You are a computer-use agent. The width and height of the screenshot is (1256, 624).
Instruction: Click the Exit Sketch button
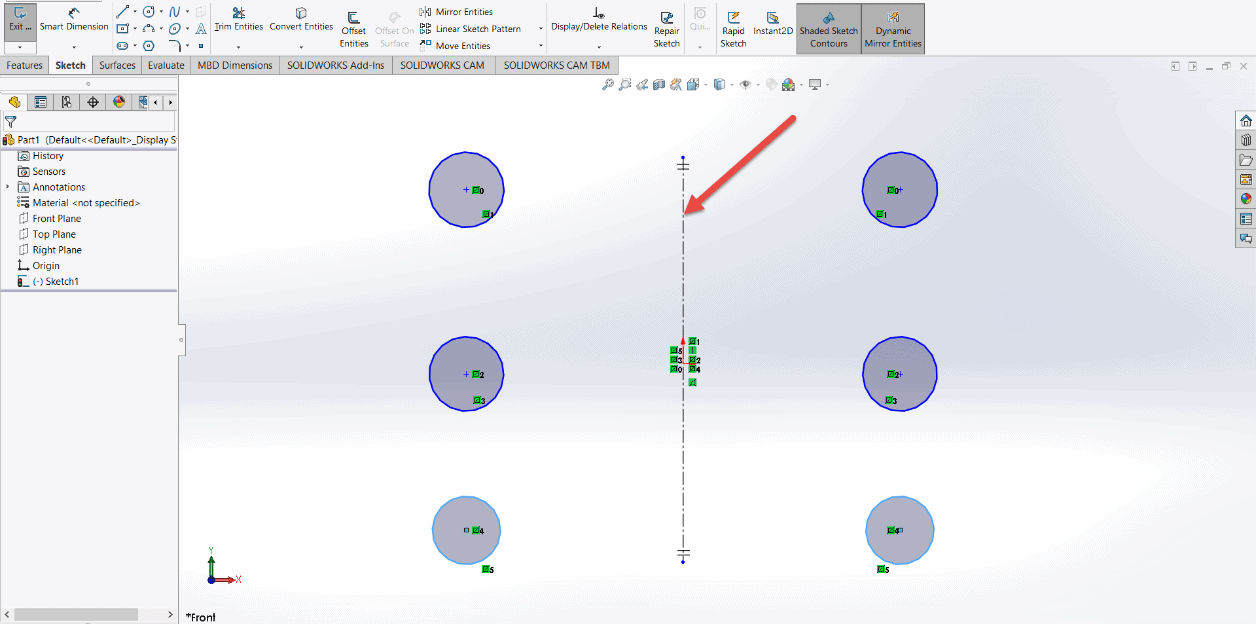20,20
